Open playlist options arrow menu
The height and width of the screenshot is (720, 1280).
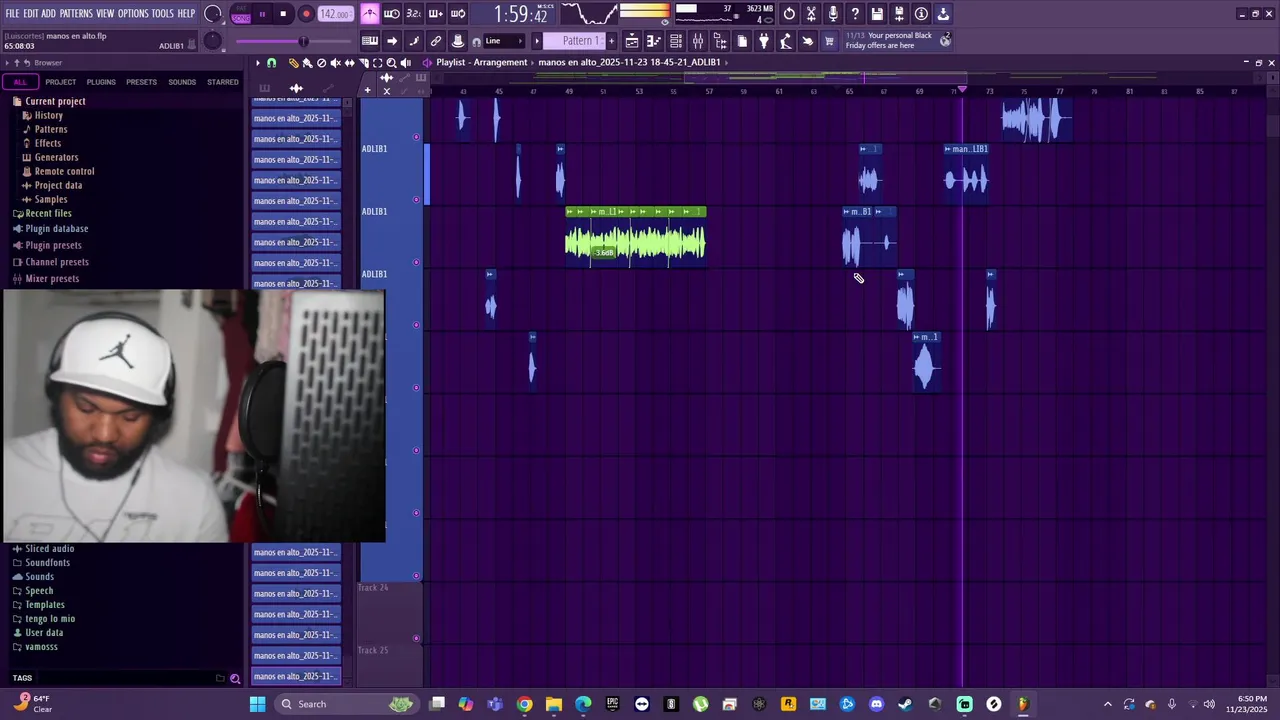click(258, 63)
